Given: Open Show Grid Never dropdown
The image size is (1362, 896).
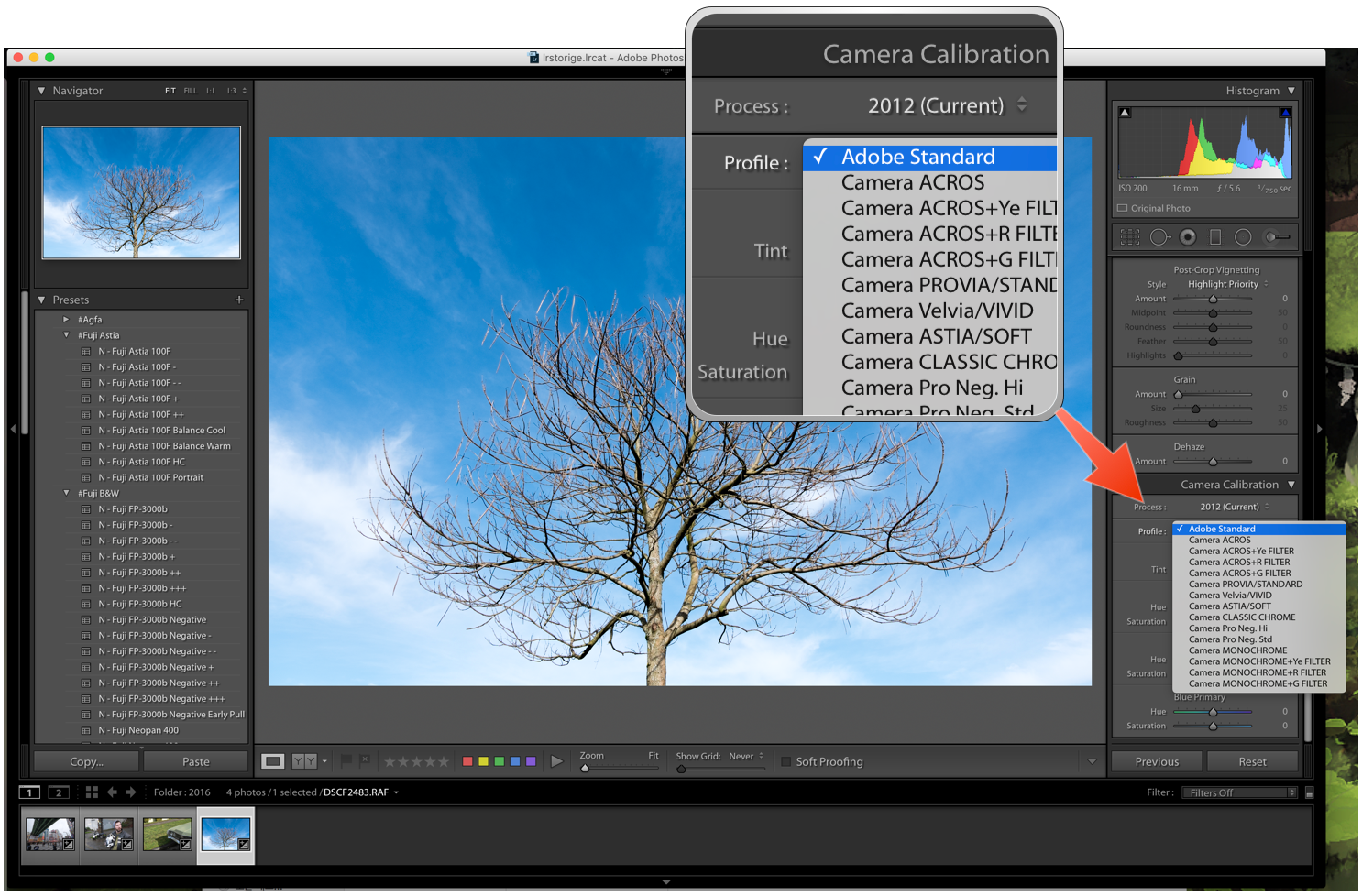Looking at the screenshot, I should click(746, 757).
